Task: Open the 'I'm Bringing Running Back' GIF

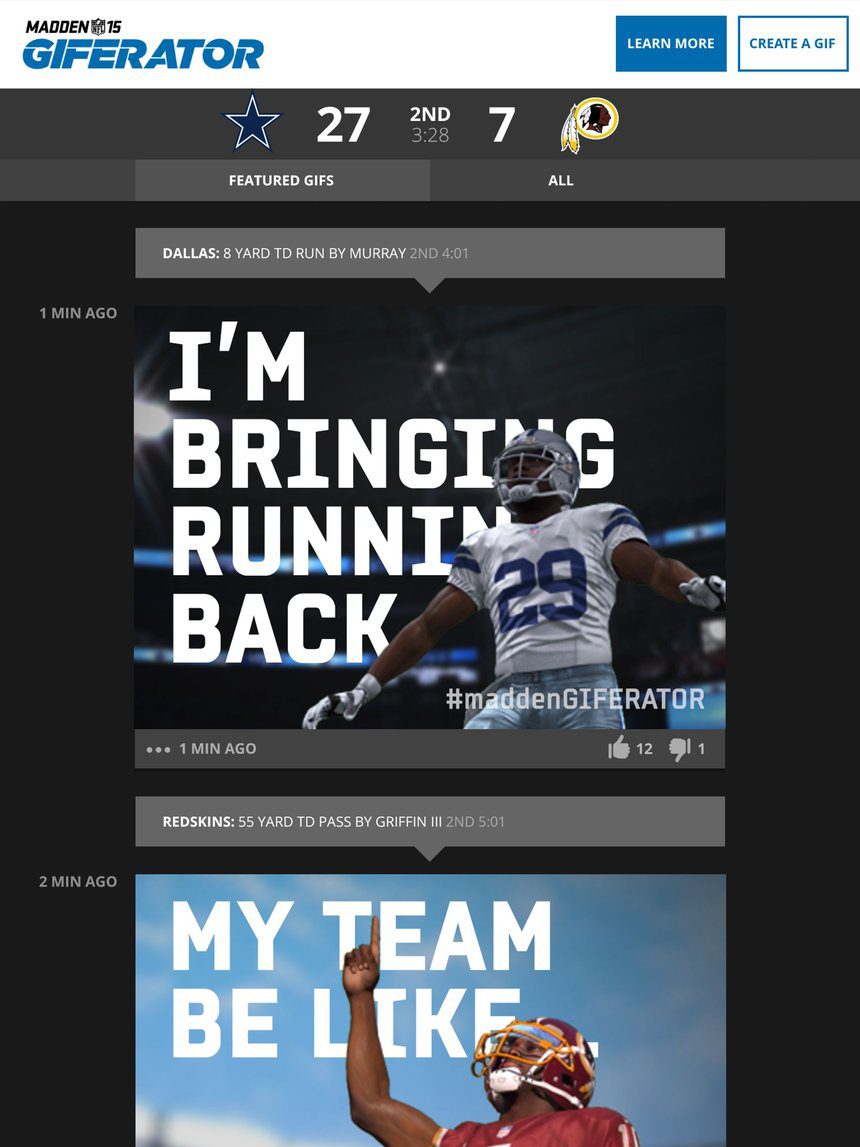Action: (430, 517)
